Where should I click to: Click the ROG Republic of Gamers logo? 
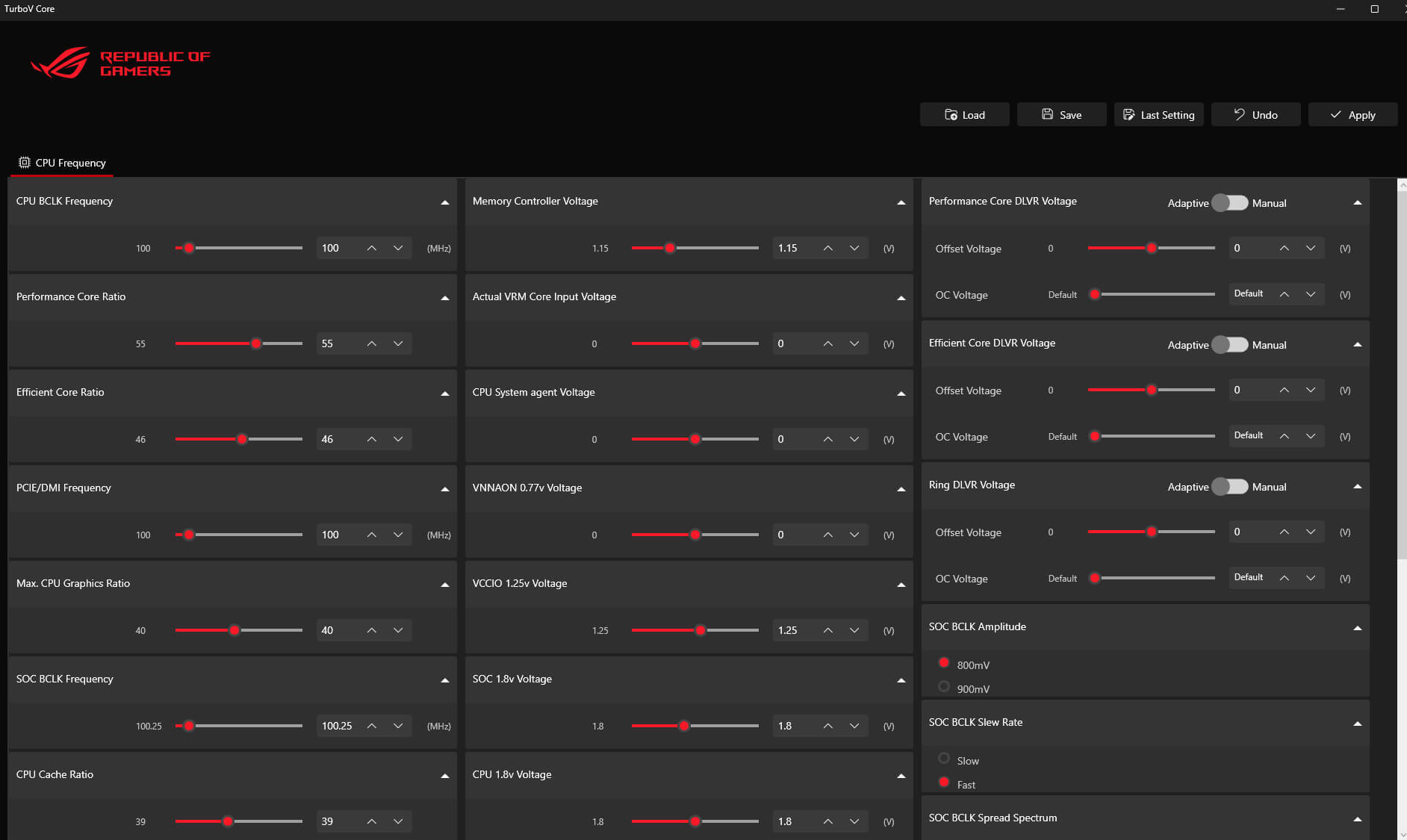coord(120,63)
